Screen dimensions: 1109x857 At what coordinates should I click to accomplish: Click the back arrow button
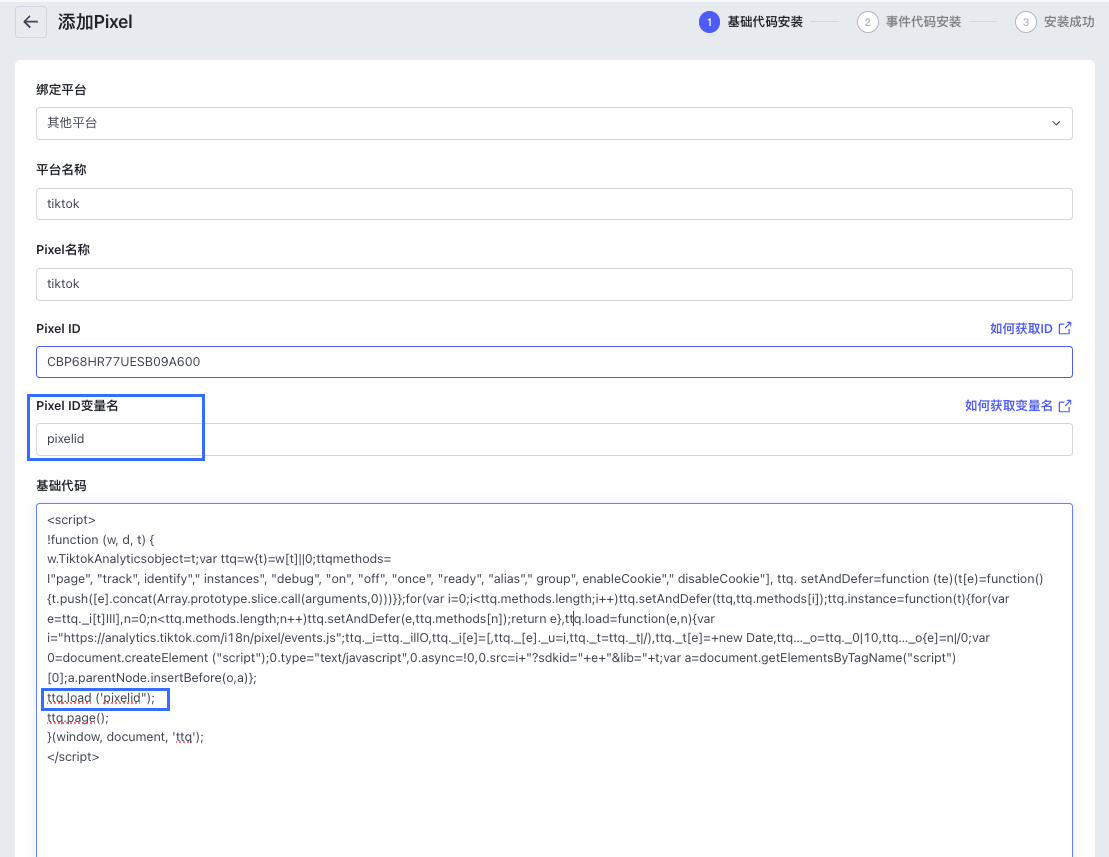point(30,22)
